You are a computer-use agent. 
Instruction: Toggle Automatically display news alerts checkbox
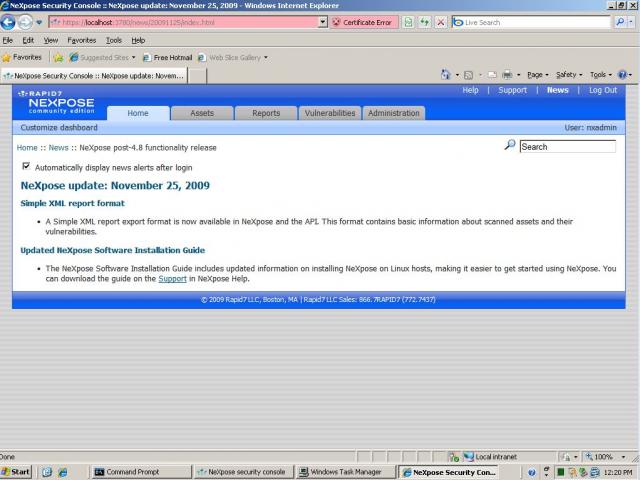click(26, 166)
